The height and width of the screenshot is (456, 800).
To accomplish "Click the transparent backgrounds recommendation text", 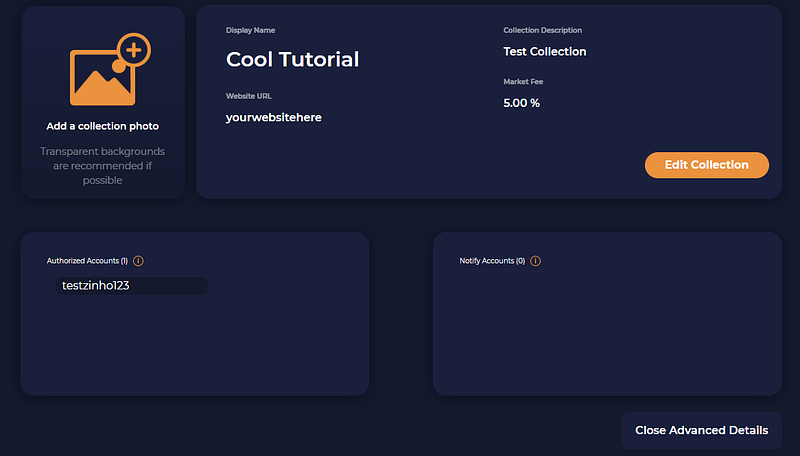I will (x=103, y=166).
